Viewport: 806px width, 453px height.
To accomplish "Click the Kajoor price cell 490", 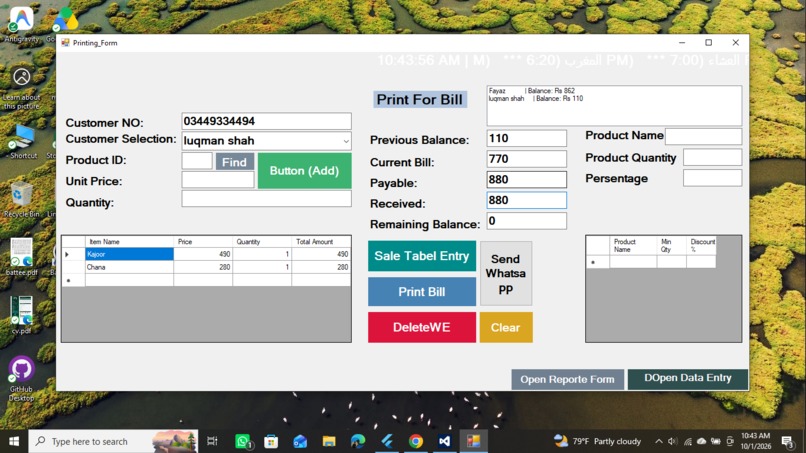I will pos(203,254).
